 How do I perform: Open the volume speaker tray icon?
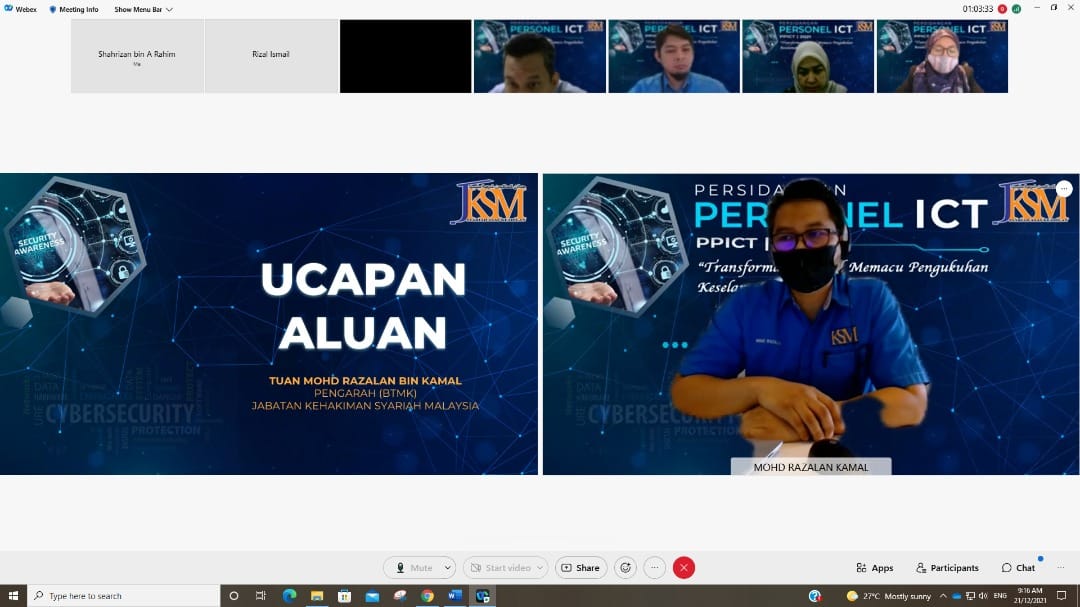click(x=983, y=595)
